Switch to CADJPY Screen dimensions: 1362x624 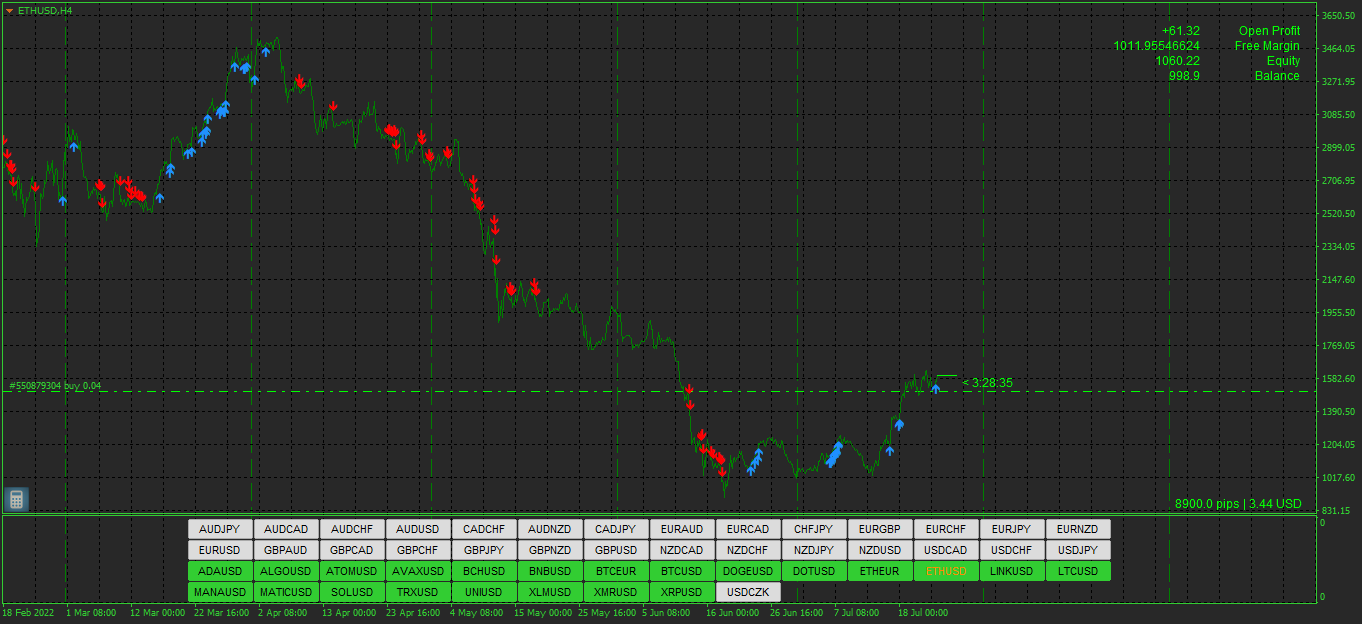point(615,529)
